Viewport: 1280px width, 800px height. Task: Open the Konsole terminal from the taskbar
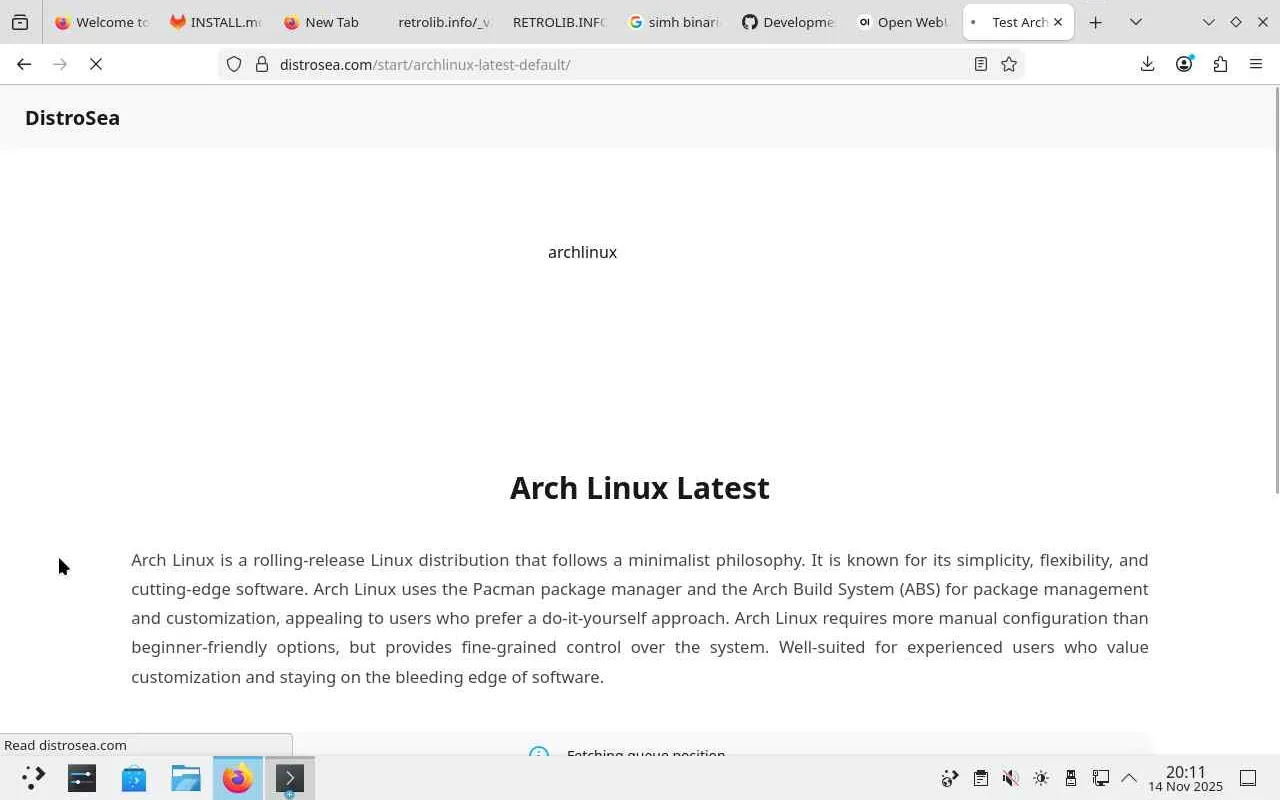(290, 778)
